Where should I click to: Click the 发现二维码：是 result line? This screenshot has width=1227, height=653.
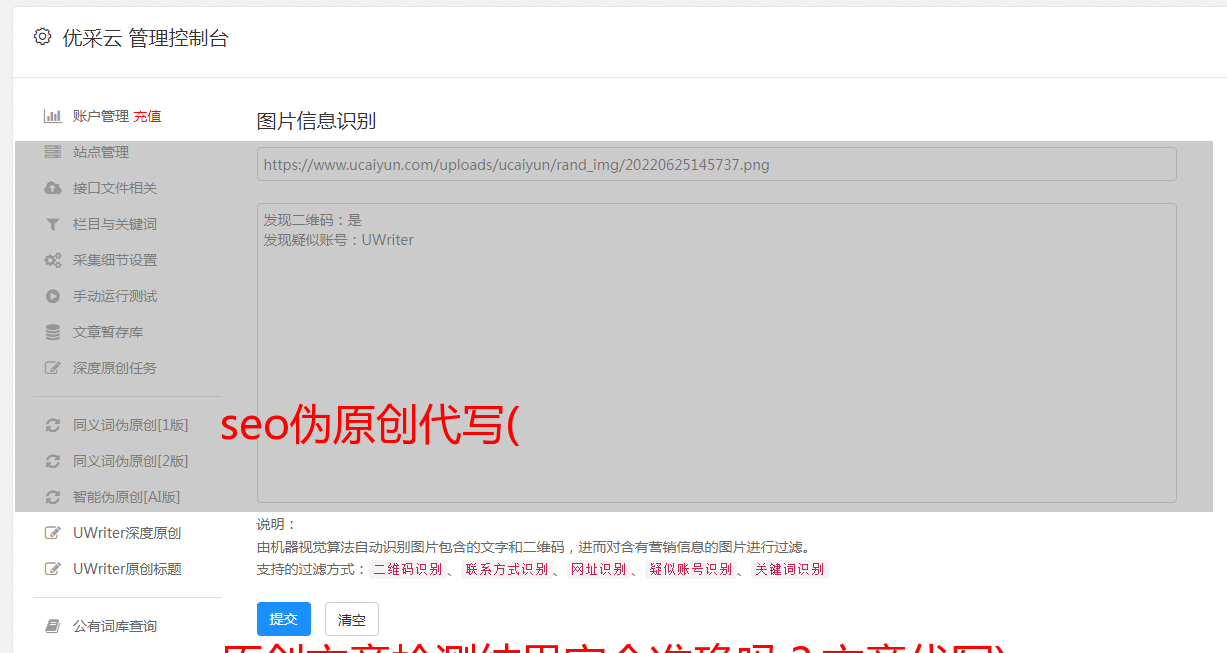tap(312, 220)
